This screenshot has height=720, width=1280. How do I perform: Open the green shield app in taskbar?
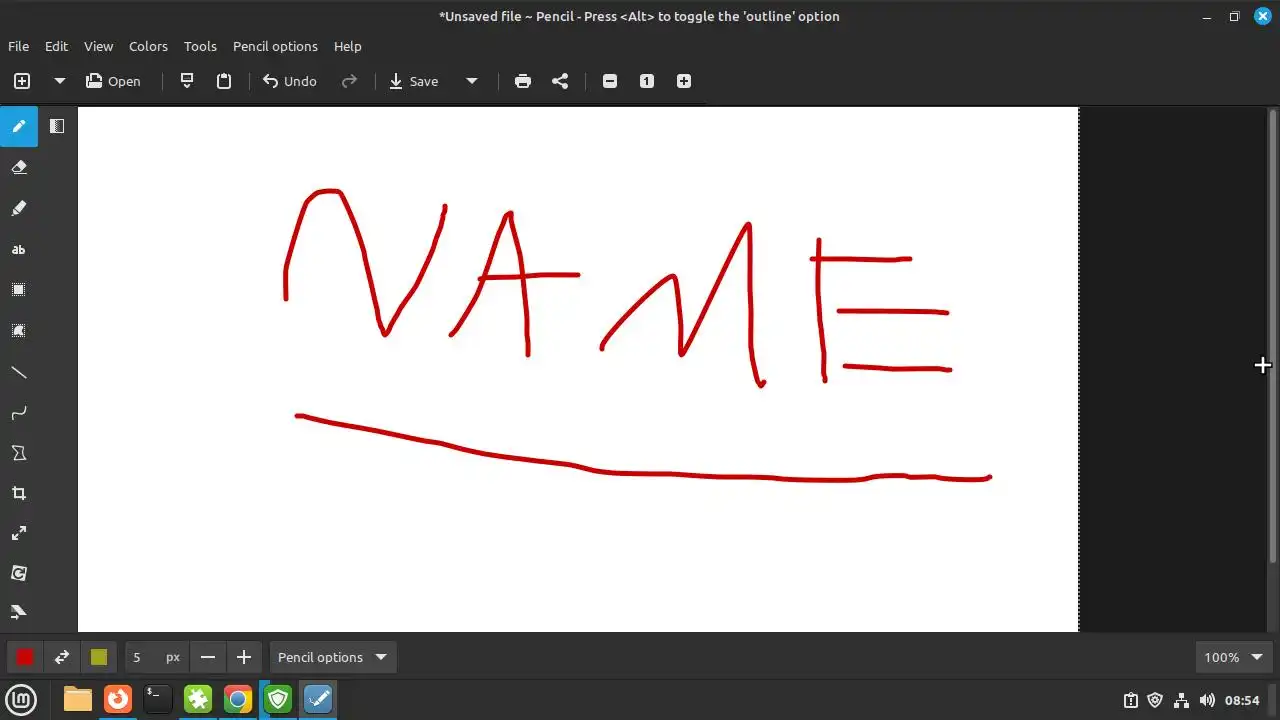tap(277, 700)
